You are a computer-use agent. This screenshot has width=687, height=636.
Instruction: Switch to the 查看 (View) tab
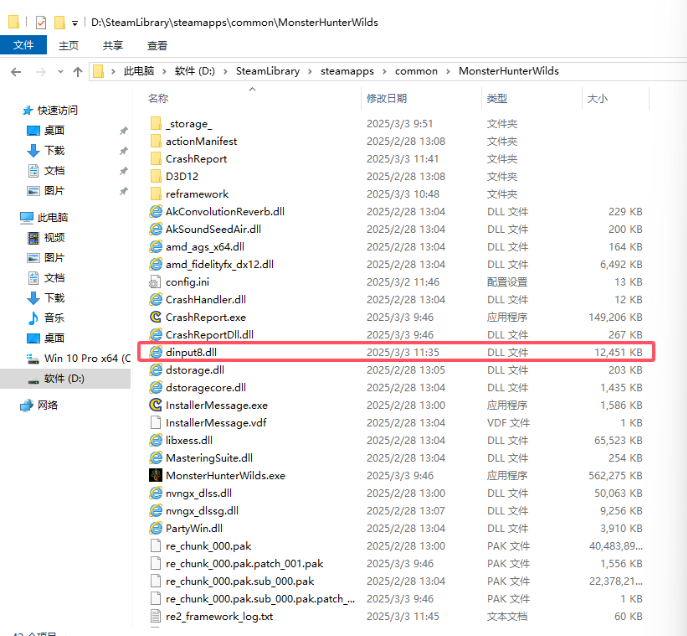point(157,45)
